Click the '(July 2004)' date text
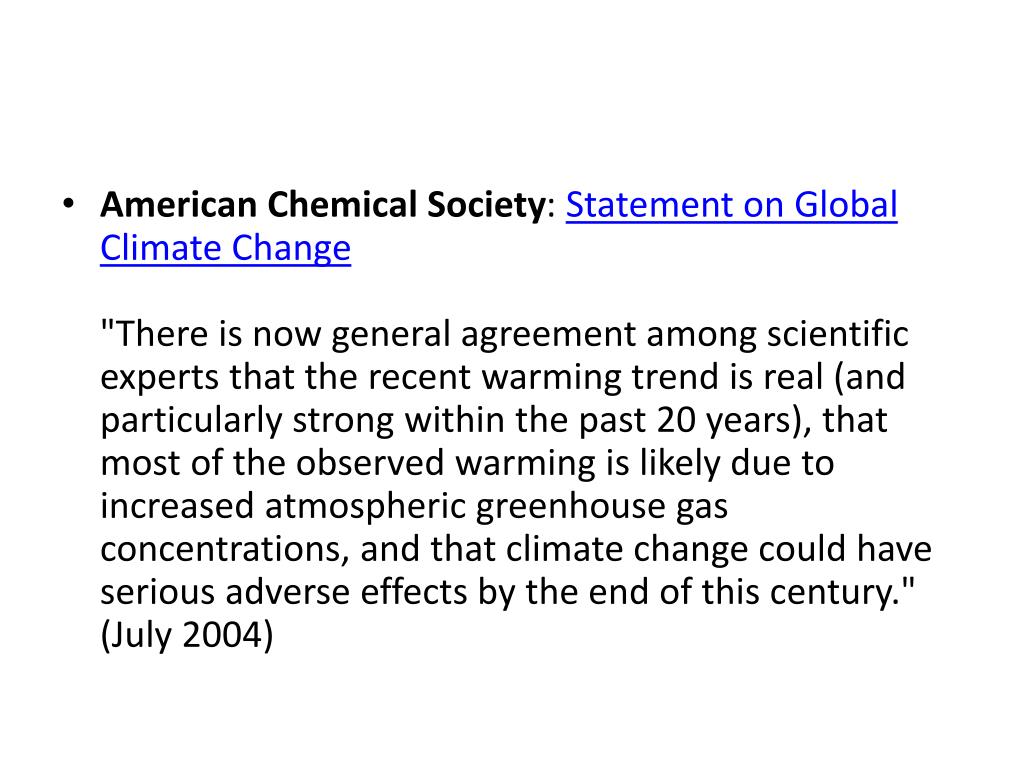This screenshot has height=768, width=1024. [x=187, y=634]
